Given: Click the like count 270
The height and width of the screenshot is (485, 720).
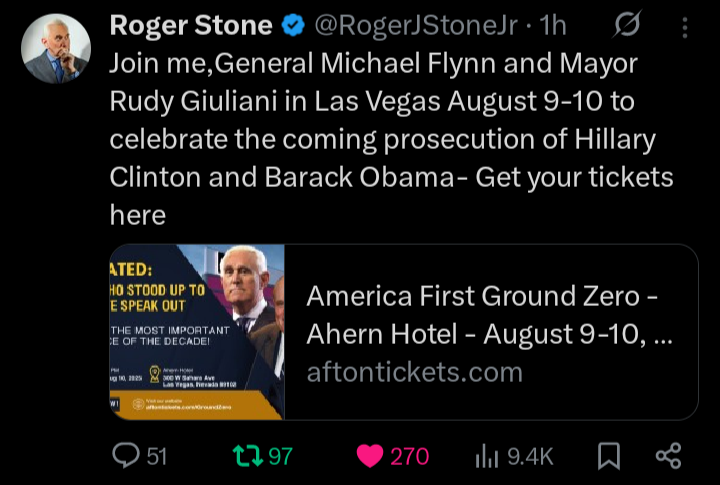Looking at the screenshot, I should [x=409, y=456].
